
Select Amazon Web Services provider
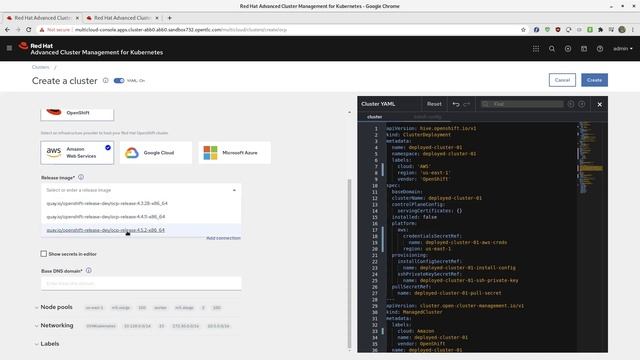(x=77, y=153)
